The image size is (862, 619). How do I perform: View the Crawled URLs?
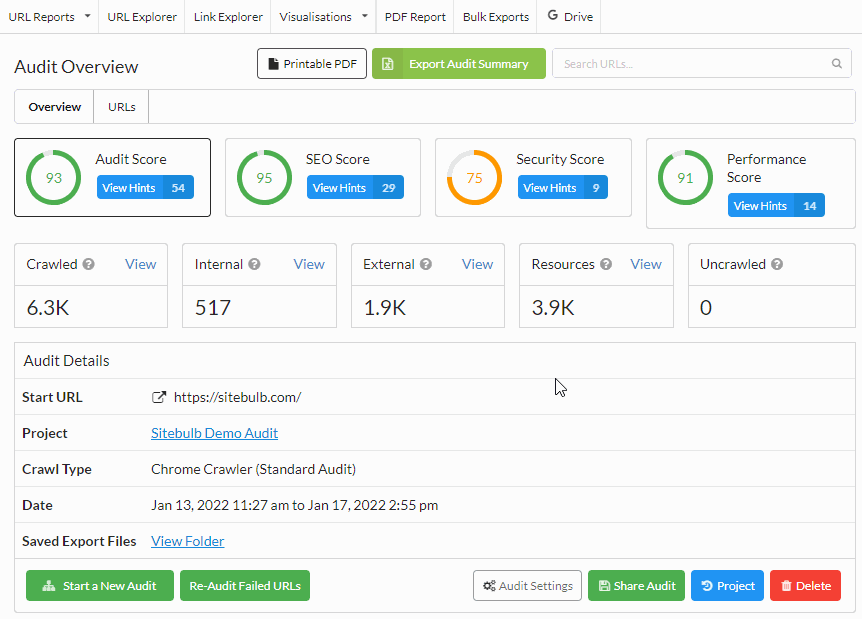140,264
